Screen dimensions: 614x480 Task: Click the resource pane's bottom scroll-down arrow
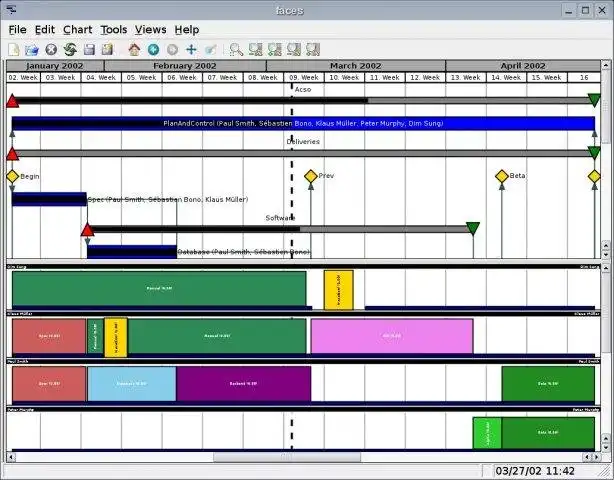click(606, 447)
